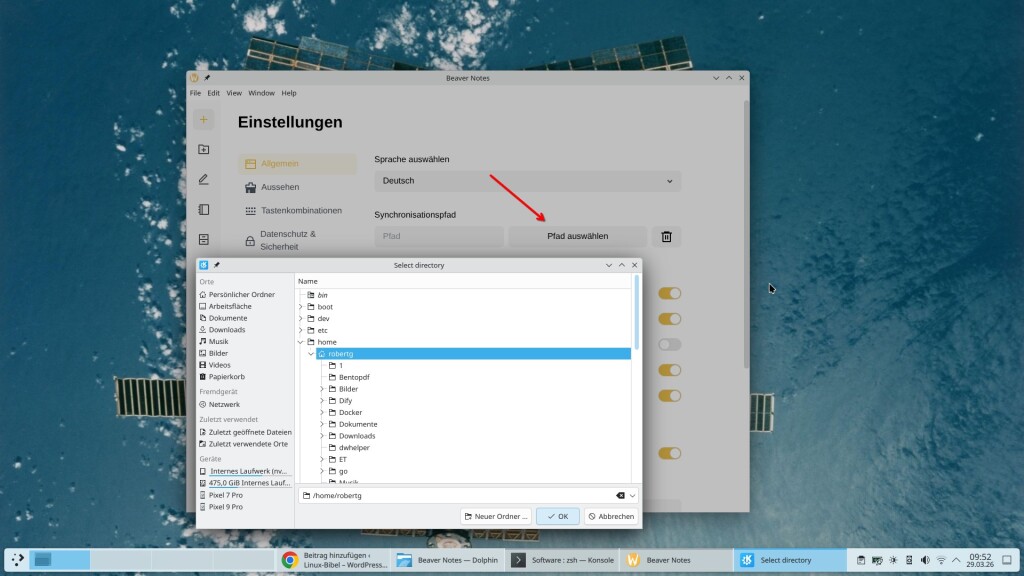Click the trash icon beside Pfad auswählen
The width and height of the screenshot is (1024, 576).
coord(667,237)
